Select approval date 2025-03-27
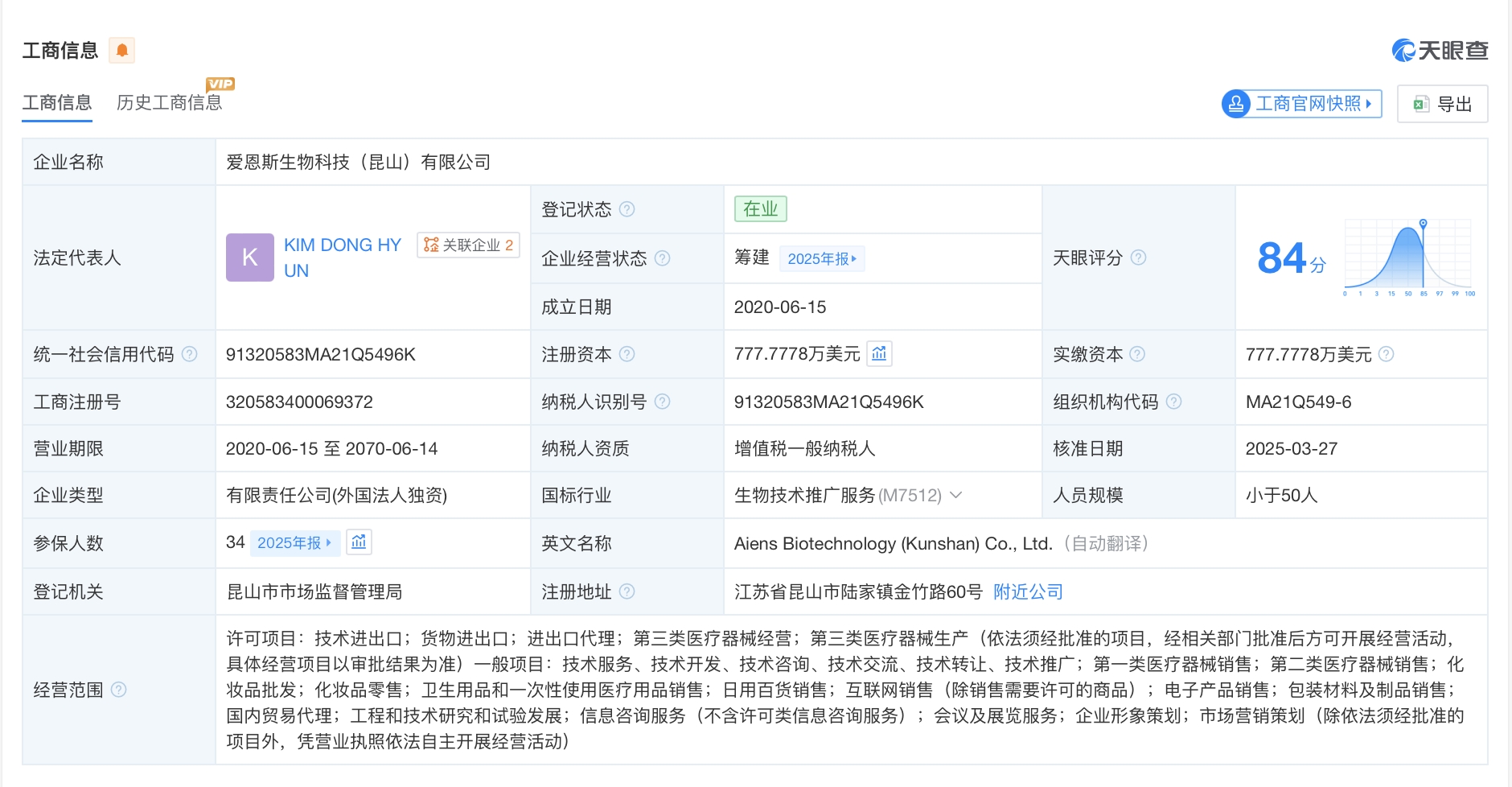The image size is (1512, 787). 1292,449
